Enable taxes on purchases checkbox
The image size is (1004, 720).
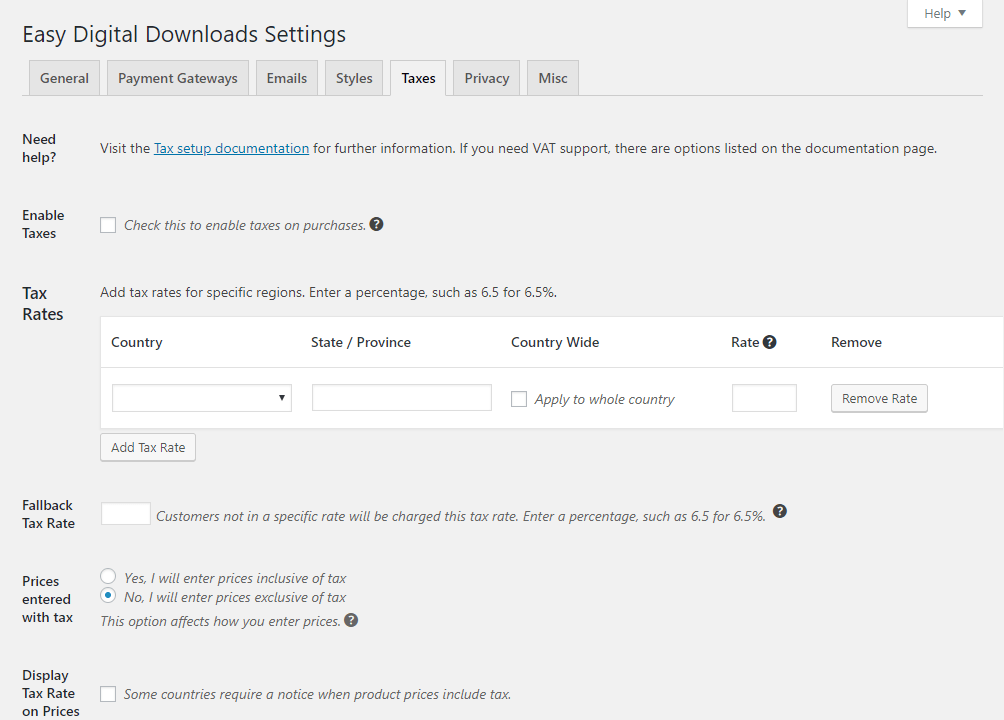pos(108,225)
